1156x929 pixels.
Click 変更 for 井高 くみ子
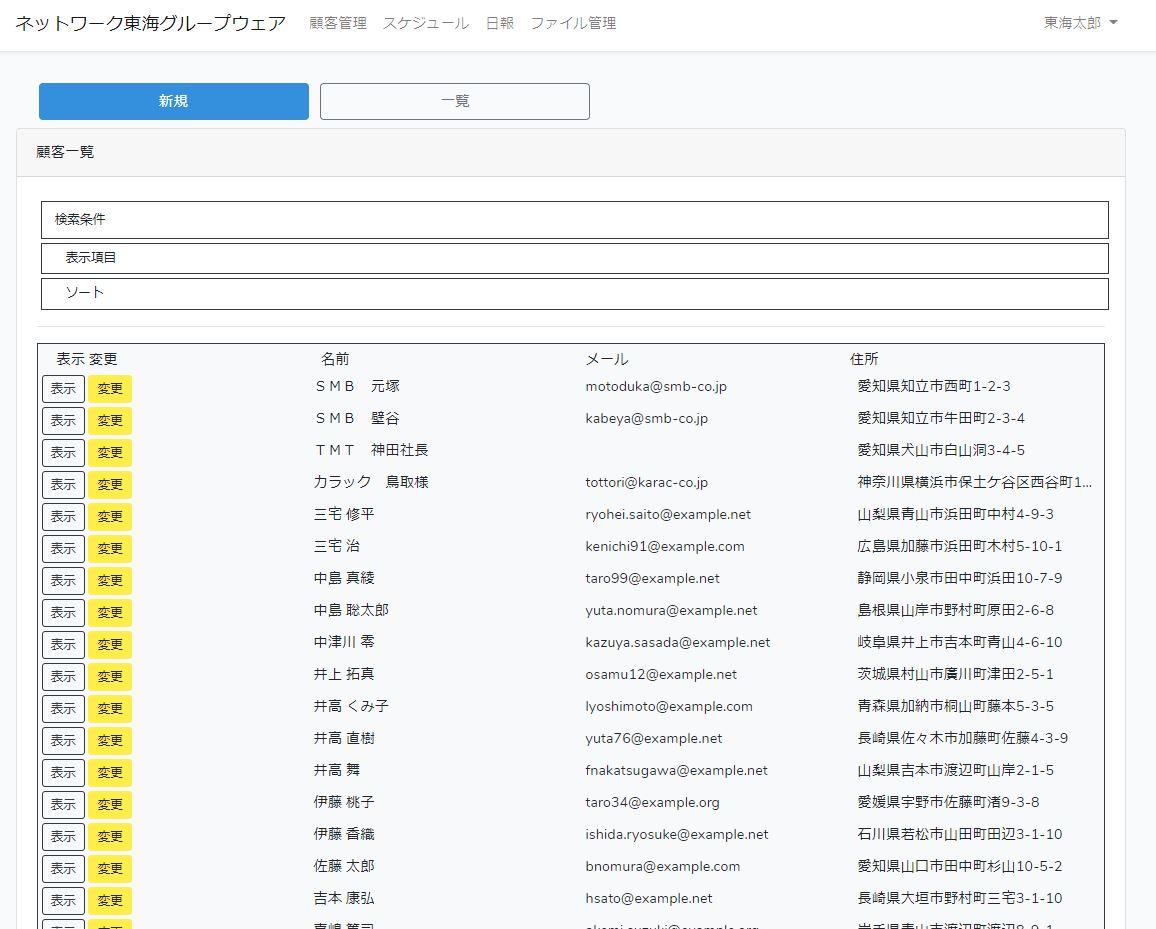[x=110, y=709]
